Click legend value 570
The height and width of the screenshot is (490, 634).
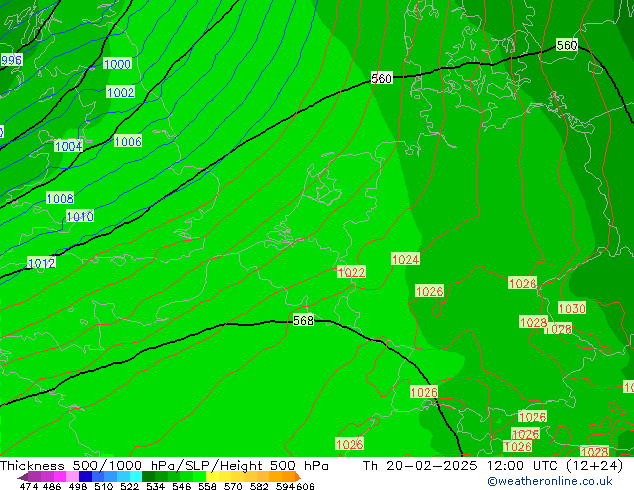tap(233, 486)
